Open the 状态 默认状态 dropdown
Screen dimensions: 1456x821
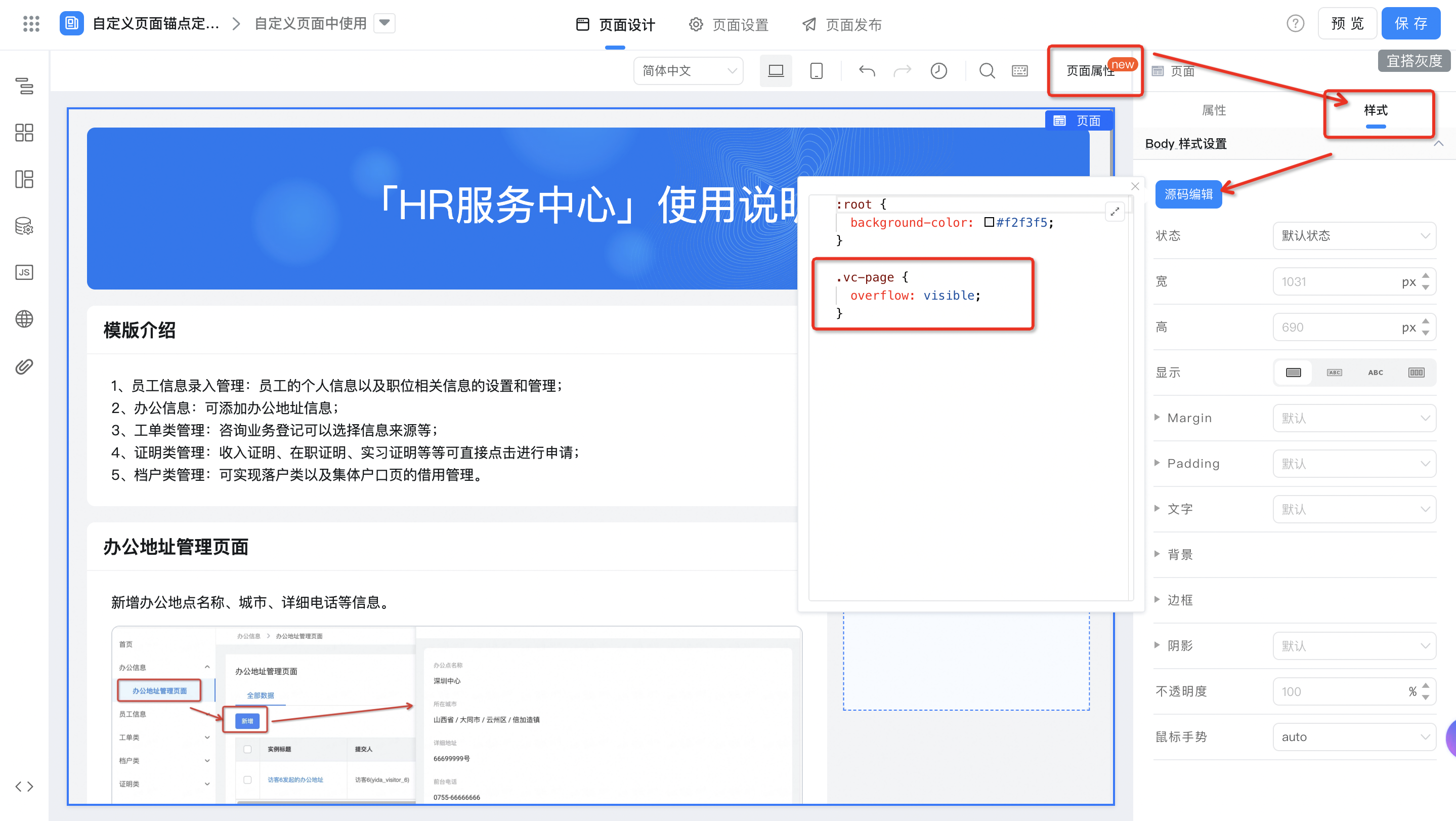1354,236
